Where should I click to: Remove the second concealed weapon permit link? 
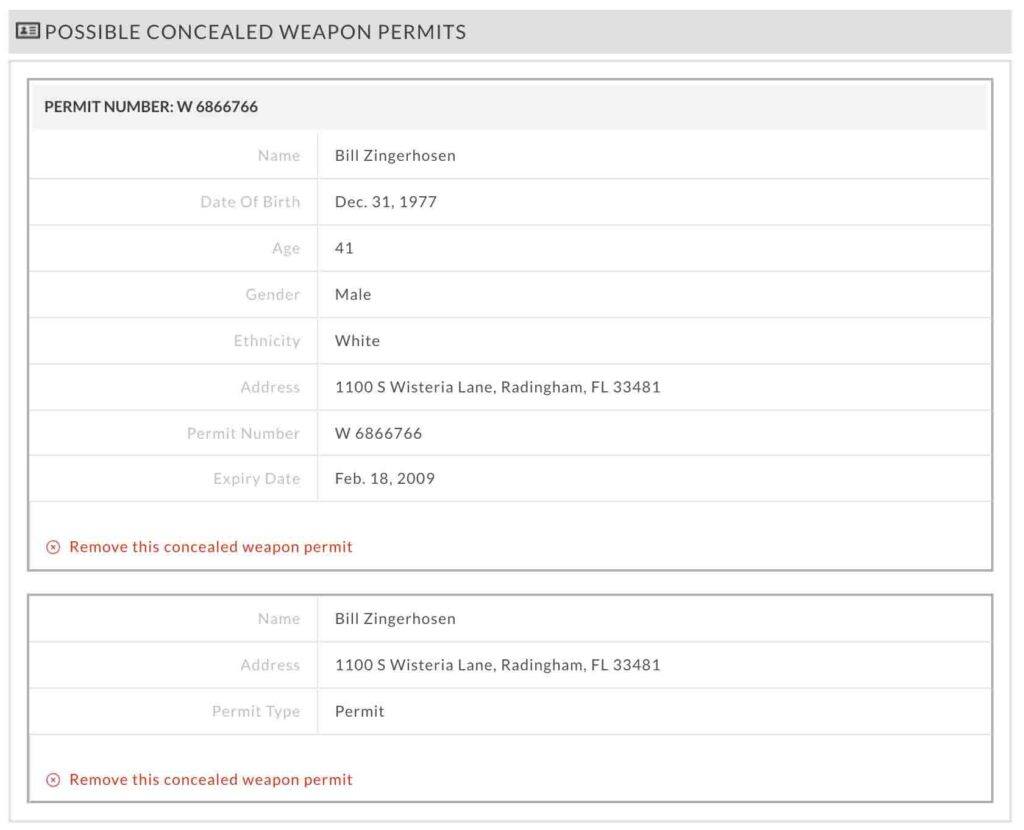click(x=210, y=779)
